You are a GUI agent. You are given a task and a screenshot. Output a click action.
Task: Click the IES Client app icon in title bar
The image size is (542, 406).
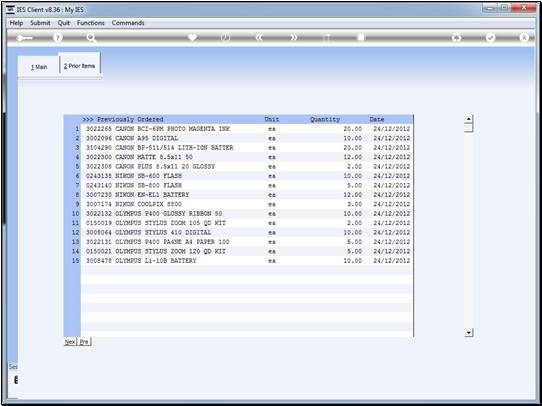pyautogui.click(x=10, y=10)
